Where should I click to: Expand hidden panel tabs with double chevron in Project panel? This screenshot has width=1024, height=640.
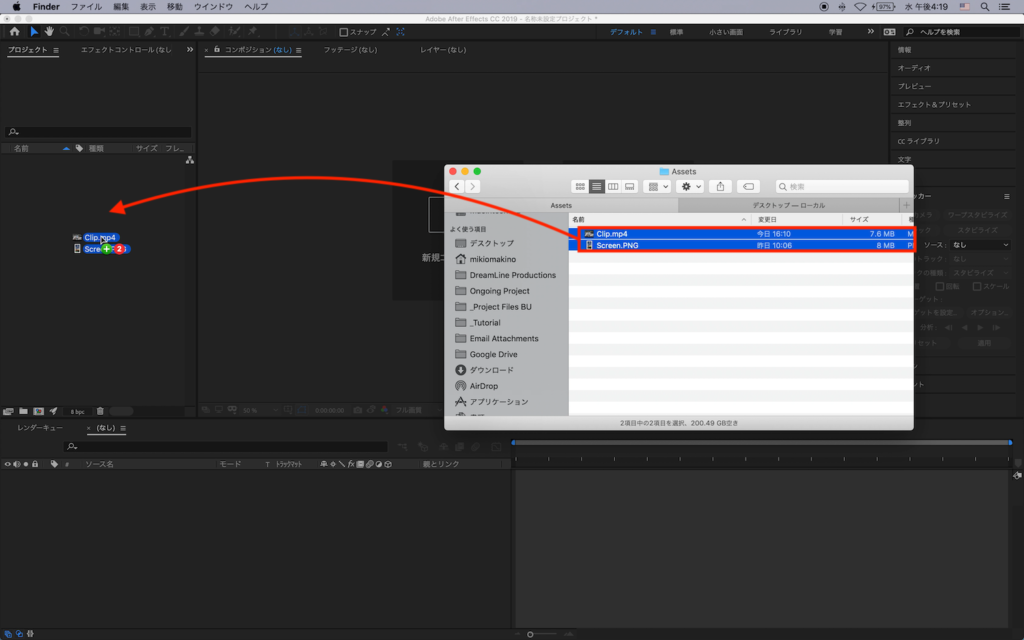click(x=189, y=50)
